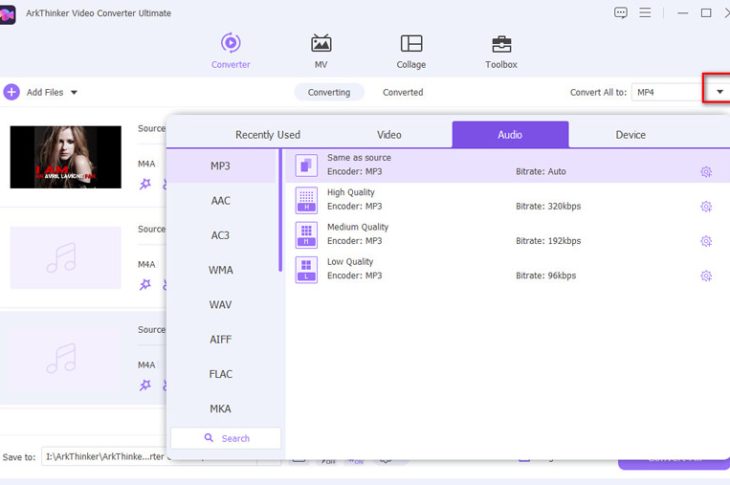Click the Medium Quality preset icon
The height and width of the screenshot is (485, 730).
[x=306, y=235]
